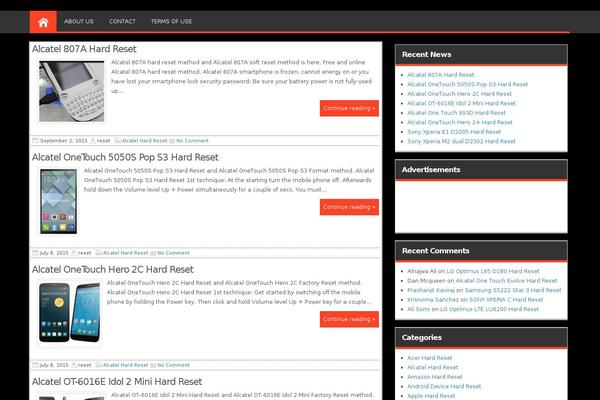Viewport: 600px width, 400px height.
Task: Open Sony Xperia E1 D2005 in Recent News
Action: [454, 132]
